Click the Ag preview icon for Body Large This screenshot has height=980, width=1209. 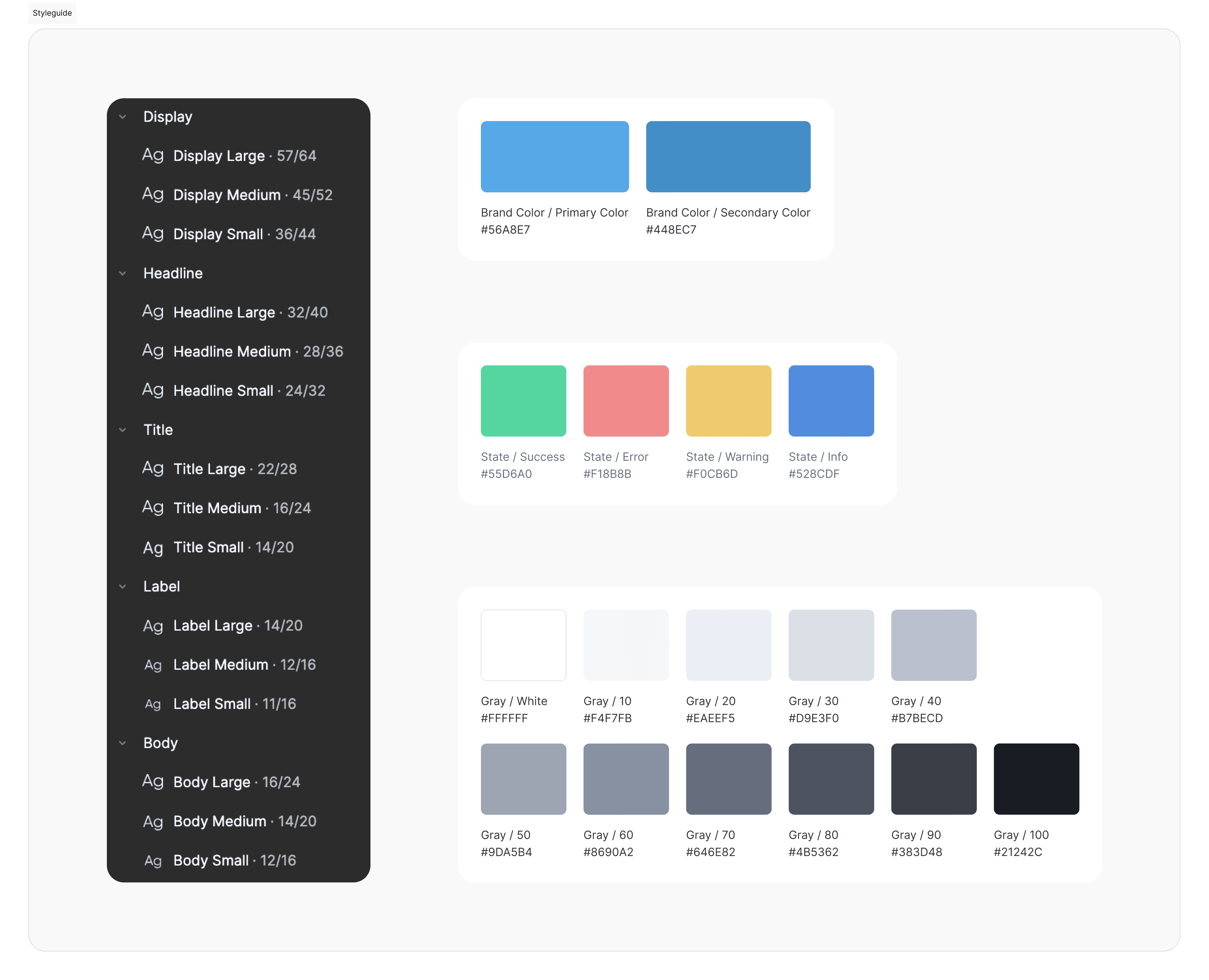coord(152,782)
